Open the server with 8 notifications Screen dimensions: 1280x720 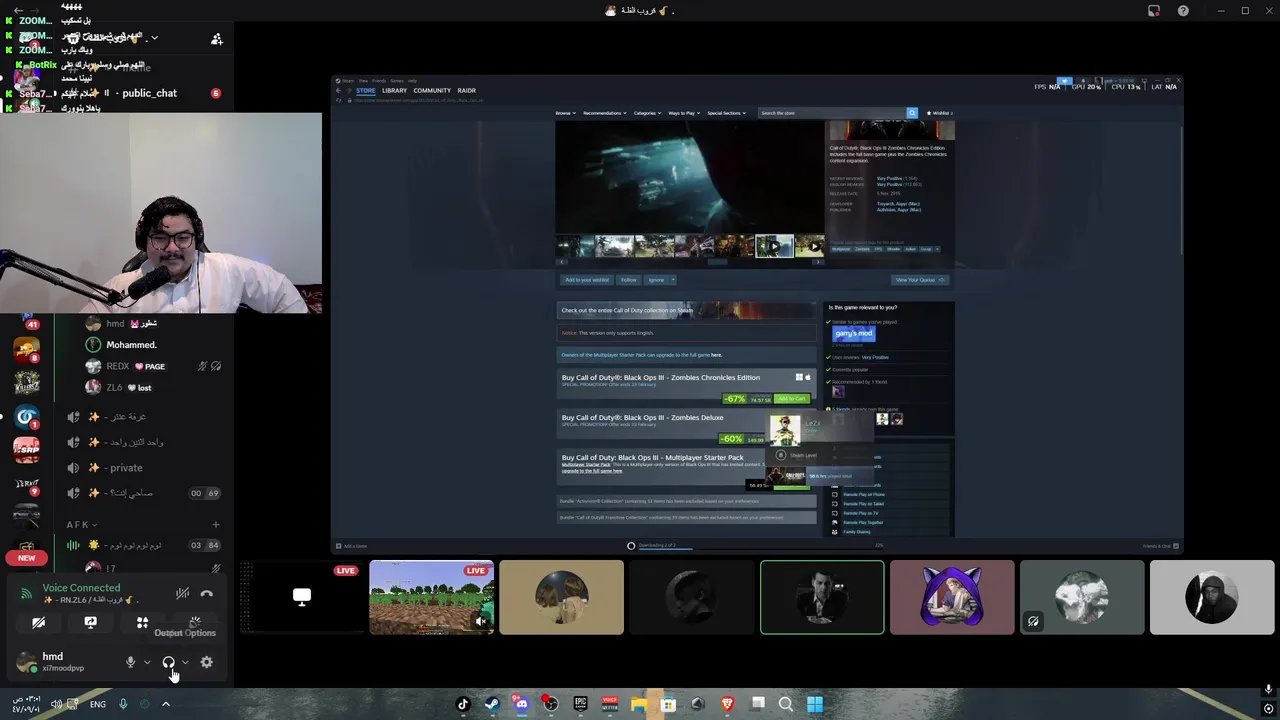tap(27, 350)
